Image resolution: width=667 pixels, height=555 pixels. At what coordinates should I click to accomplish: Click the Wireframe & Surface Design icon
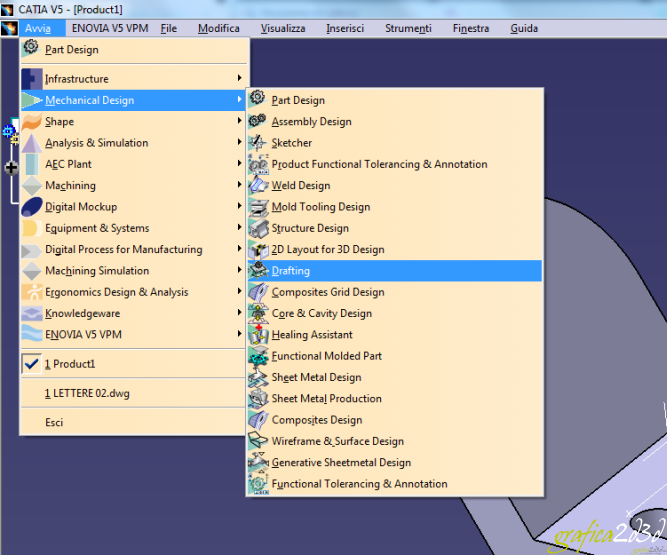pyautogui.click(x=258, y=441)
